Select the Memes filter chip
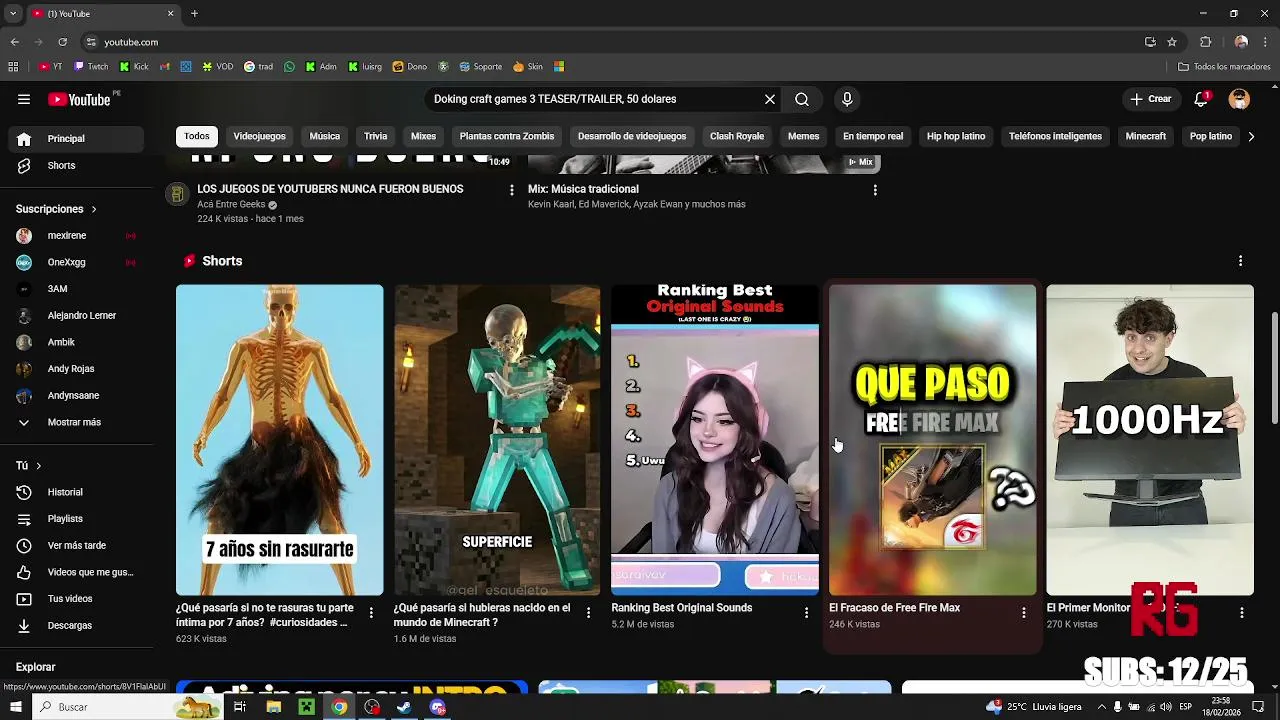Image resolution: width=1280 pixels, height=720 pixels. [804, 136]
